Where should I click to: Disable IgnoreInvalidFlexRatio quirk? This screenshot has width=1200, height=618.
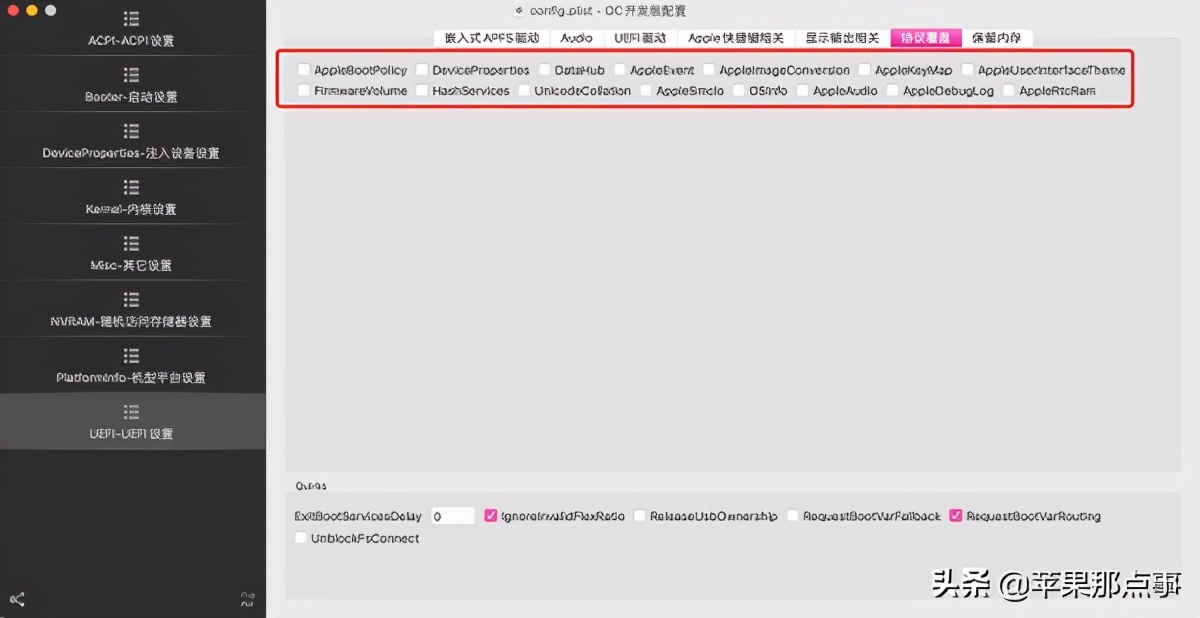click(x=490, y=515)
